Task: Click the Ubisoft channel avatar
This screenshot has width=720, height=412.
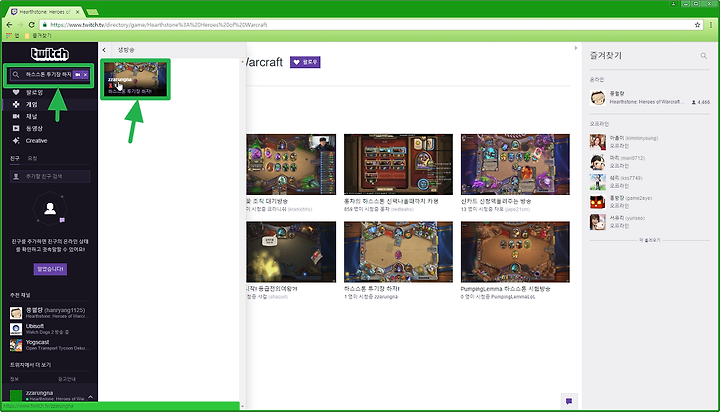Action: point(16,329)
